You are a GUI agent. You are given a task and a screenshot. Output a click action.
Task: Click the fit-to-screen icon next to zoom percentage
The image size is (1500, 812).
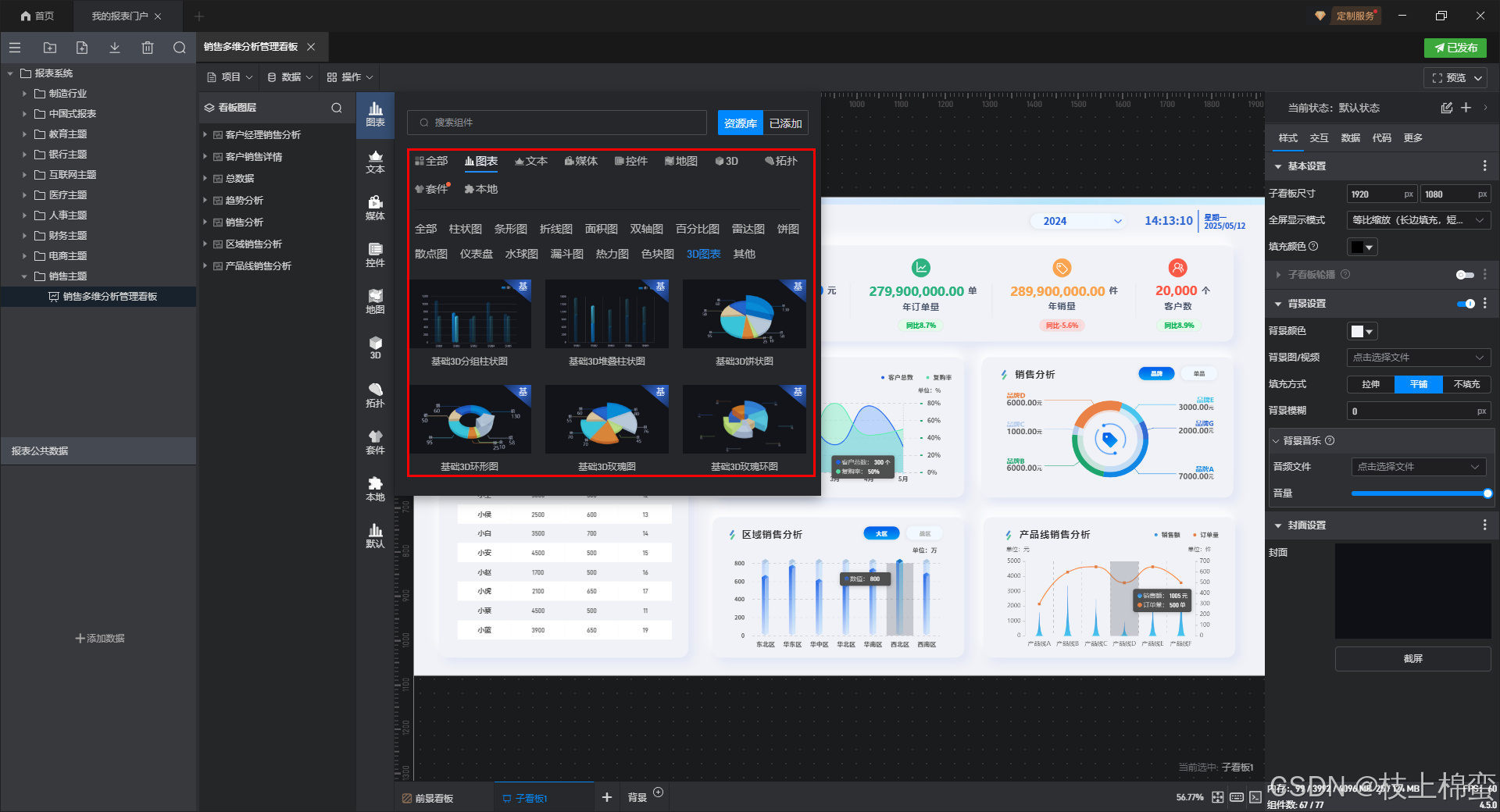tap(1218, 797)
